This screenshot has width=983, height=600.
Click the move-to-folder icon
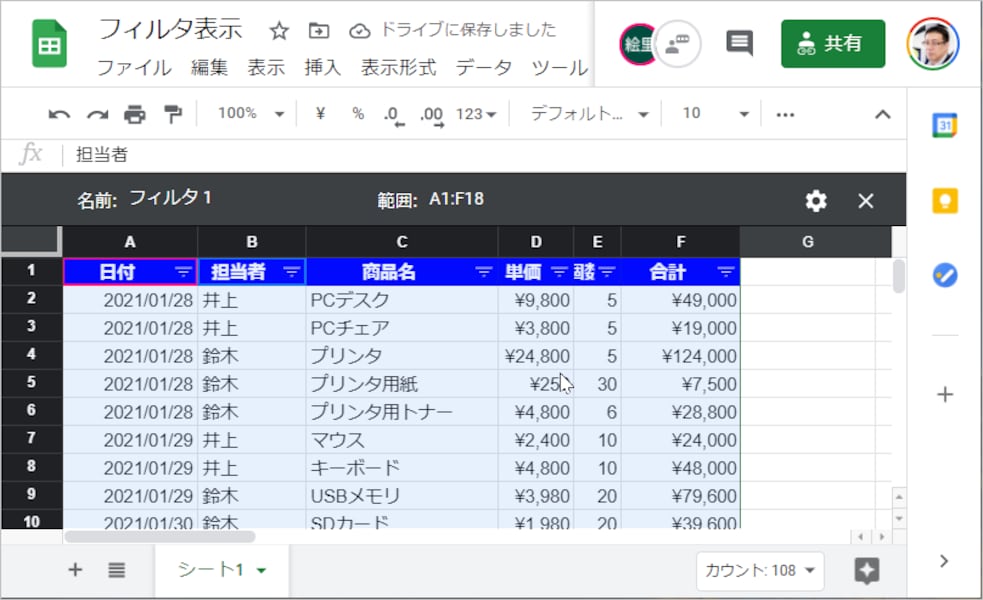[x=318, y=31]
